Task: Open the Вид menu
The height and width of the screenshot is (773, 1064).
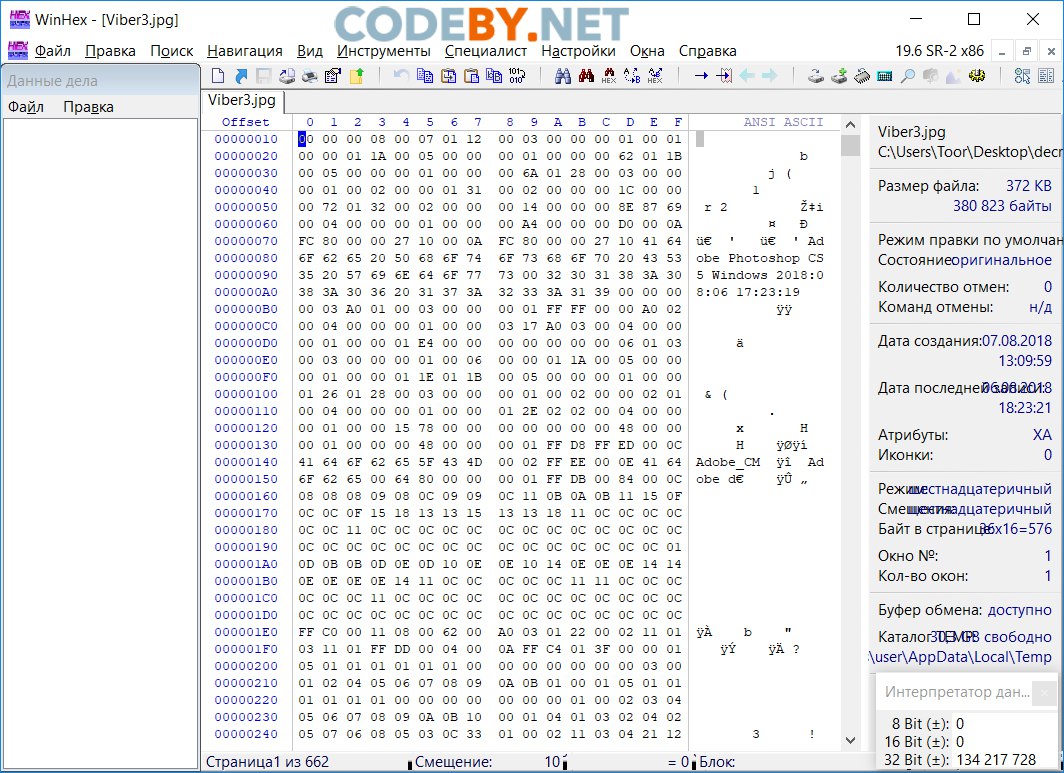Action: (x=309, y=51)
